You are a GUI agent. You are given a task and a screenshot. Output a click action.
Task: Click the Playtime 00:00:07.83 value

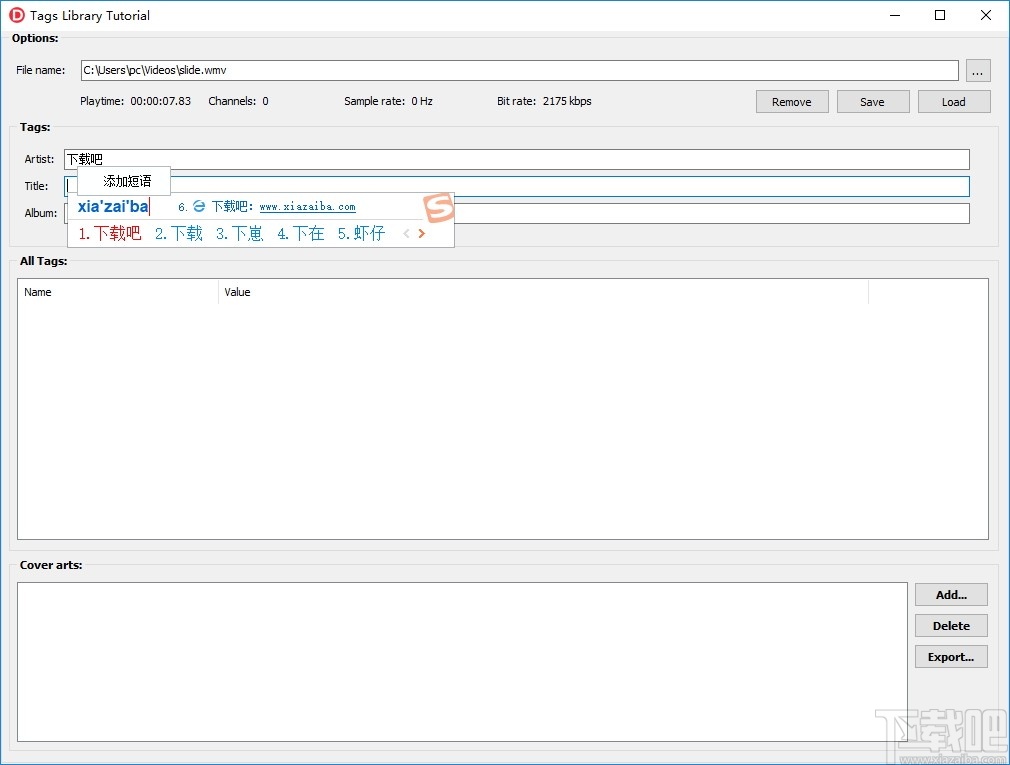click(160, 101)
